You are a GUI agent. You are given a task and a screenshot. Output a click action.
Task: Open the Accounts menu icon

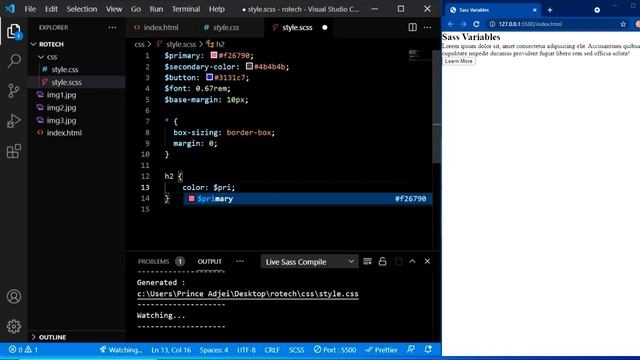(14, 296)
